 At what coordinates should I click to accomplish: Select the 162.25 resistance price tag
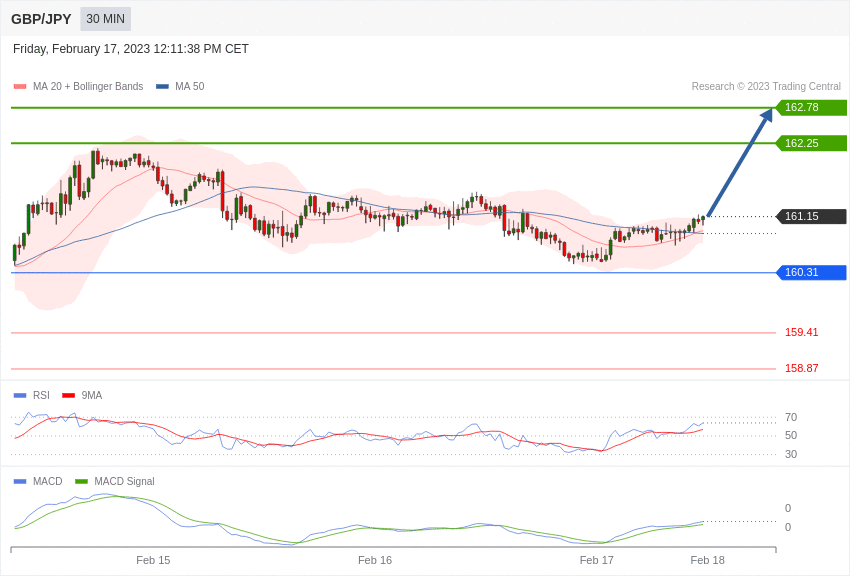tap(812, 143)
